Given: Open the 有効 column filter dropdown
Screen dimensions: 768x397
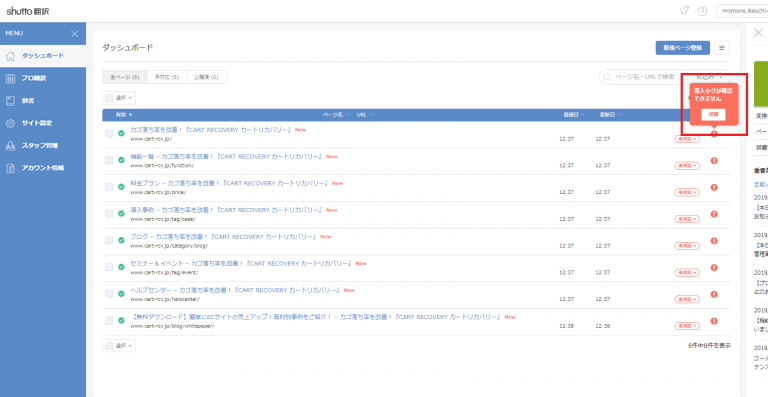Looking at the screenshot, I should pos(124,115).
